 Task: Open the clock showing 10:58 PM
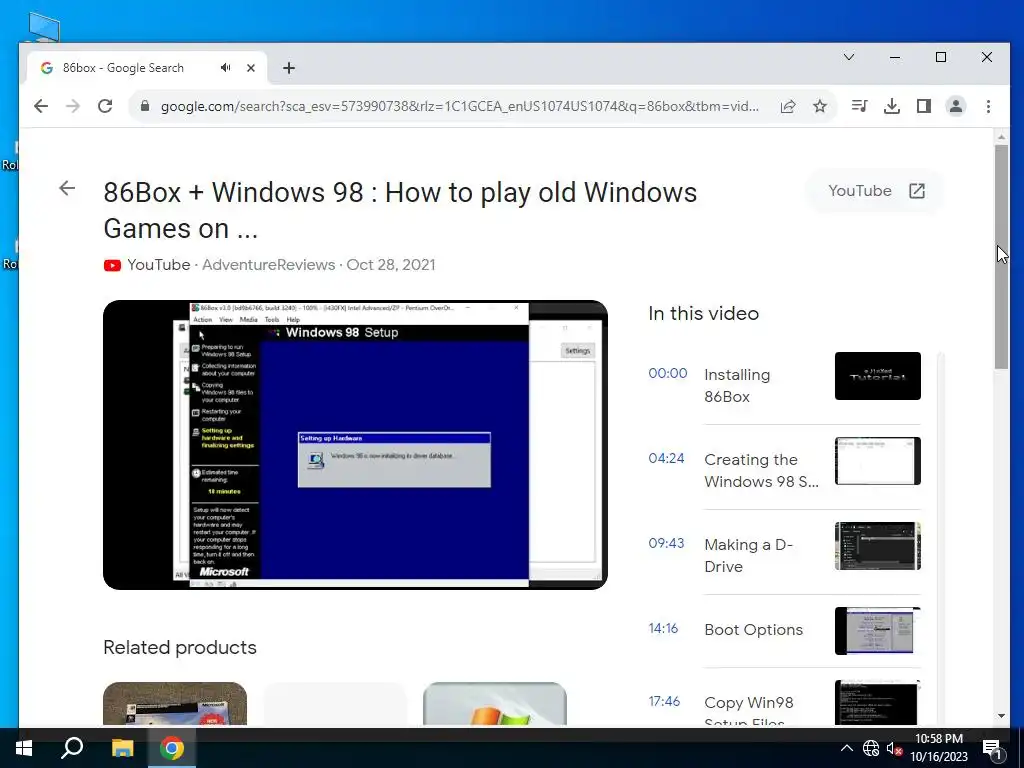point(939,748)
